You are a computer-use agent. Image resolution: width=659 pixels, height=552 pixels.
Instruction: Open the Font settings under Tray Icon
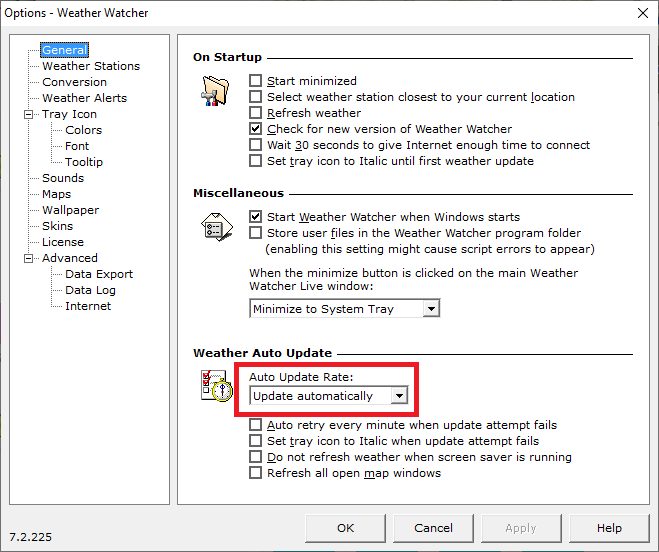(x=77, y=146)
